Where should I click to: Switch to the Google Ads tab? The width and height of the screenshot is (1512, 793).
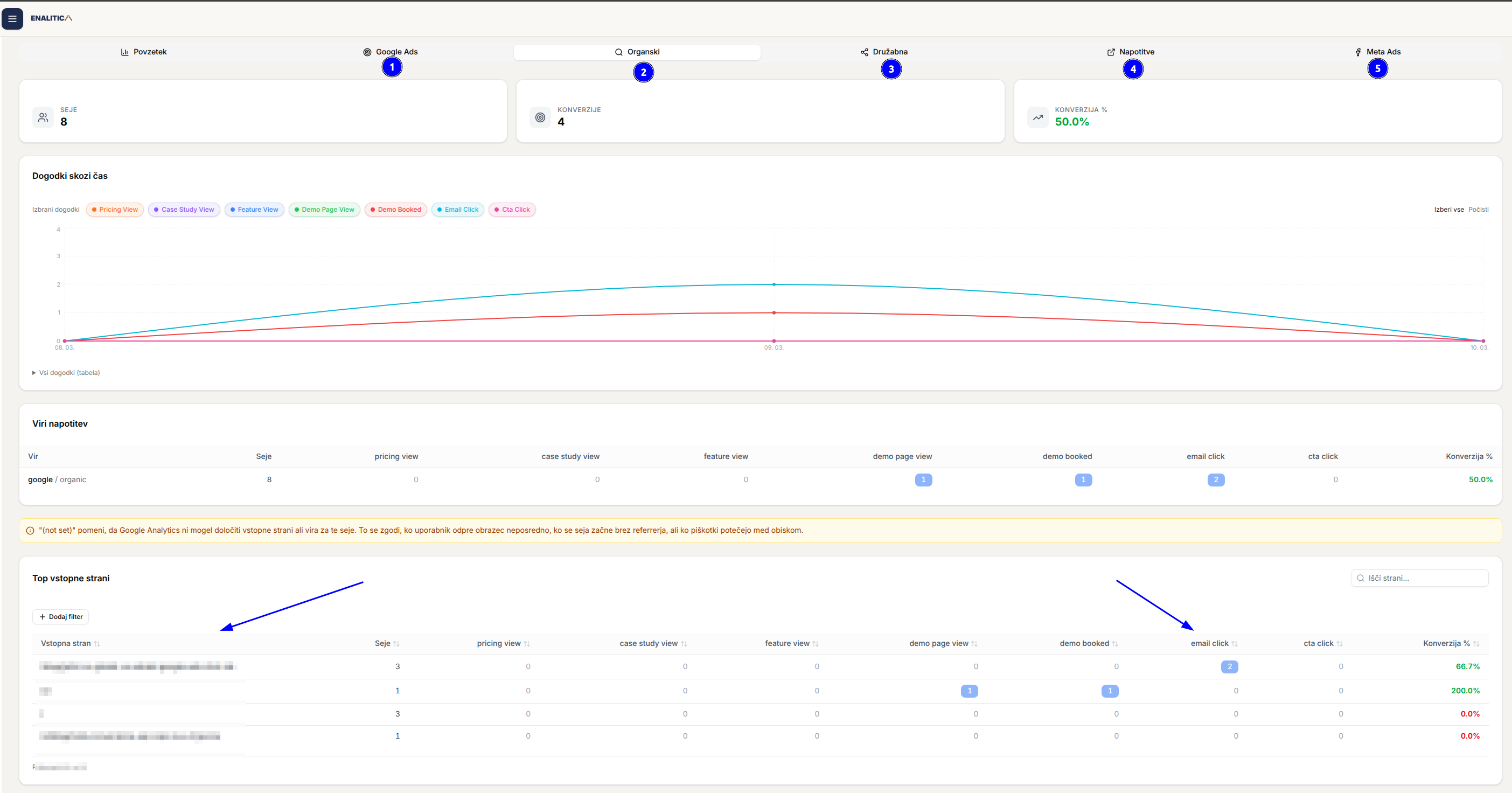(391, 52)
